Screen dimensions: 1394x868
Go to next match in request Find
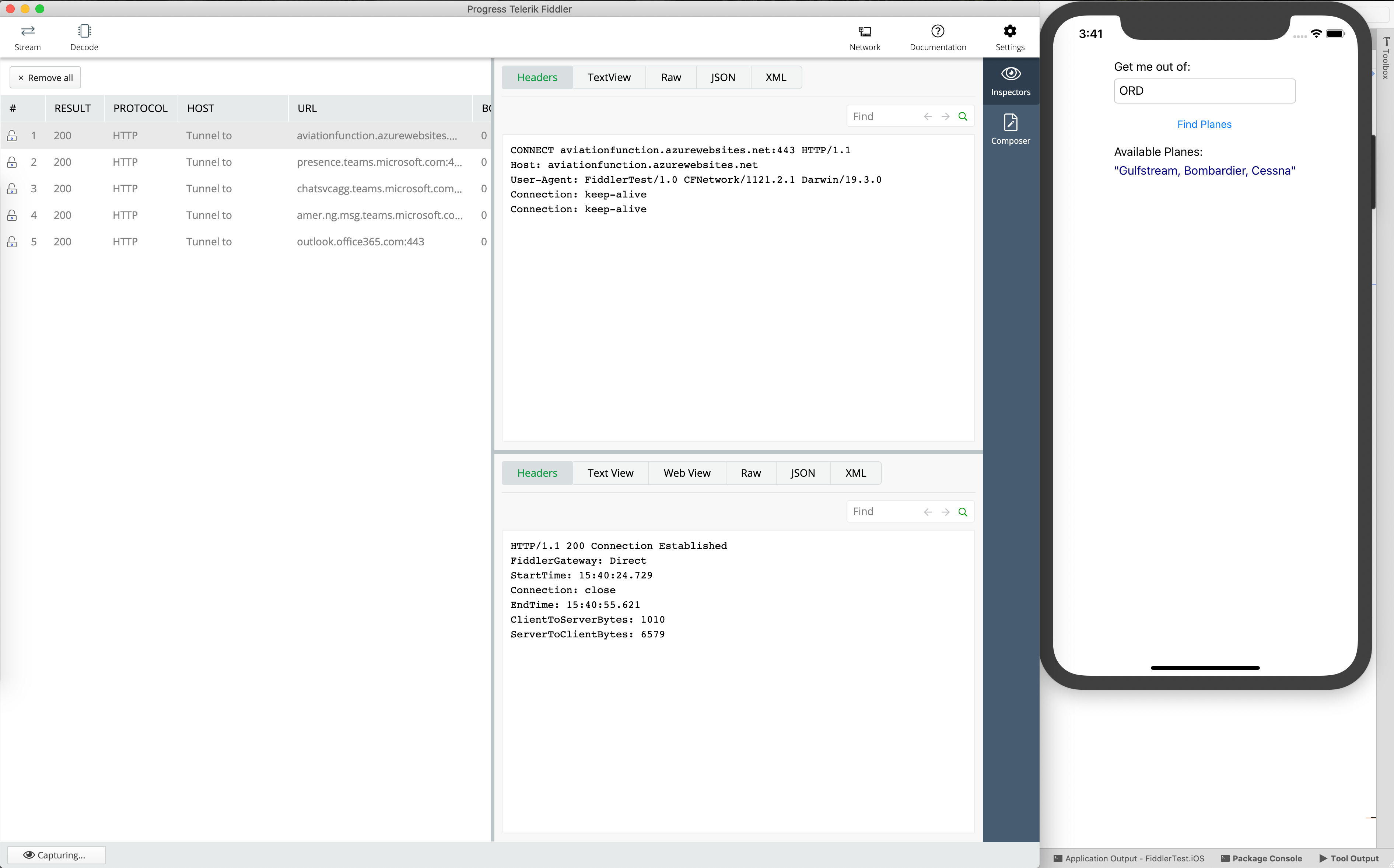coord(945,116)
